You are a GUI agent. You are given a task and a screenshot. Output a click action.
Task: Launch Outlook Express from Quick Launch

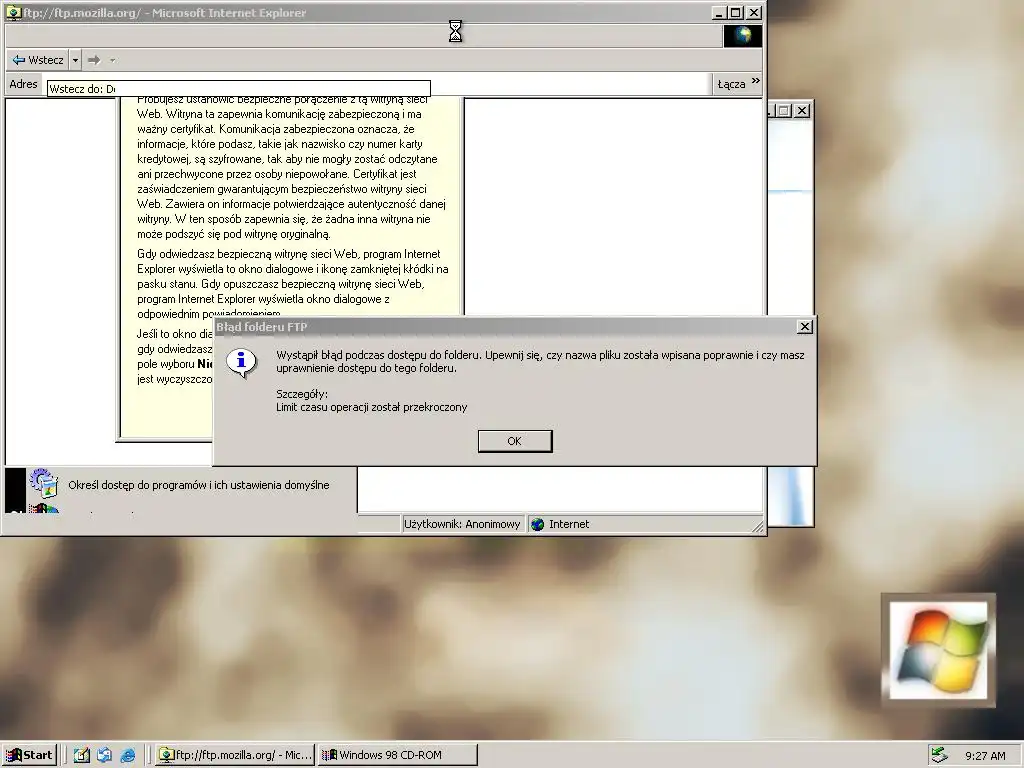tap(104, 755)
